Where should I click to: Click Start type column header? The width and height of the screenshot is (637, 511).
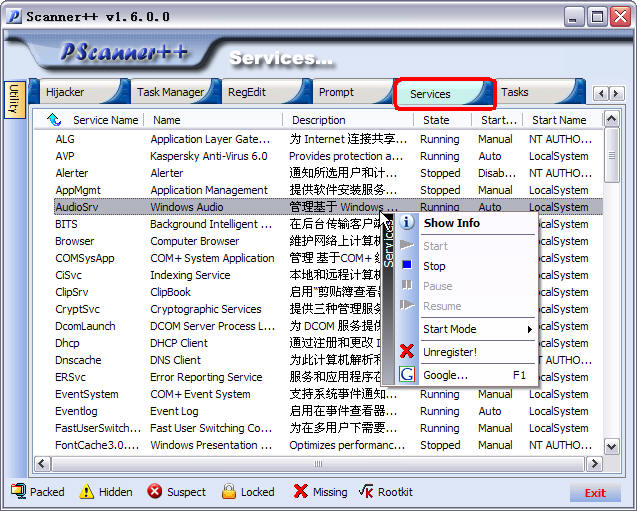[497, 120]
